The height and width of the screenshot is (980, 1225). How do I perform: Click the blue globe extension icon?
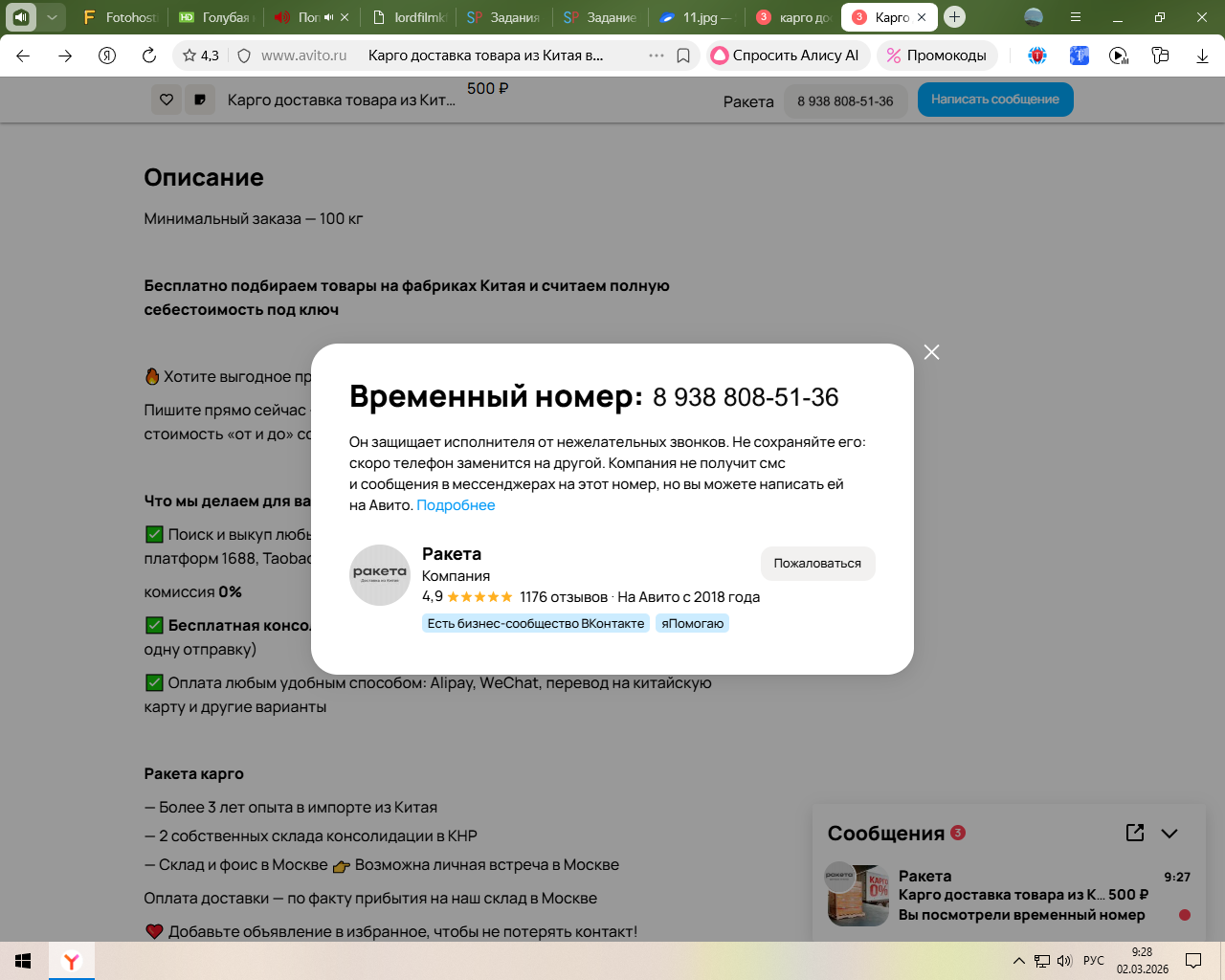pyautogui.click(x=1037, y=56)
